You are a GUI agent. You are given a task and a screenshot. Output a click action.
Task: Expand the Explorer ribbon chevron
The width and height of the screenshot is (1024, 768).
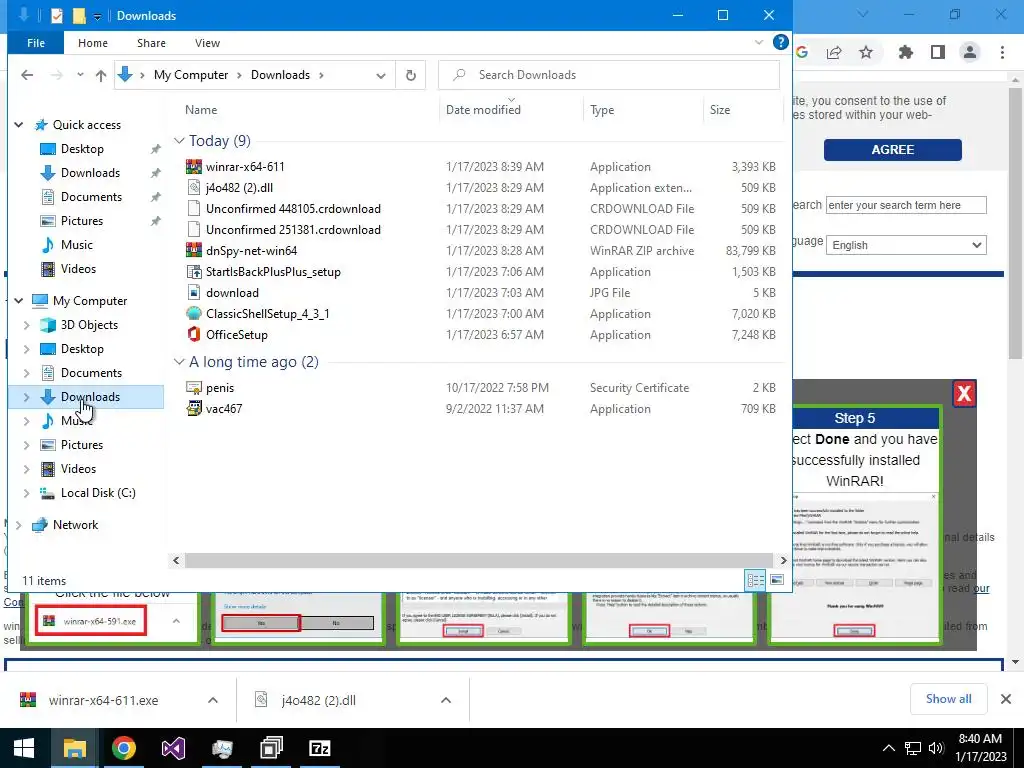759,42
